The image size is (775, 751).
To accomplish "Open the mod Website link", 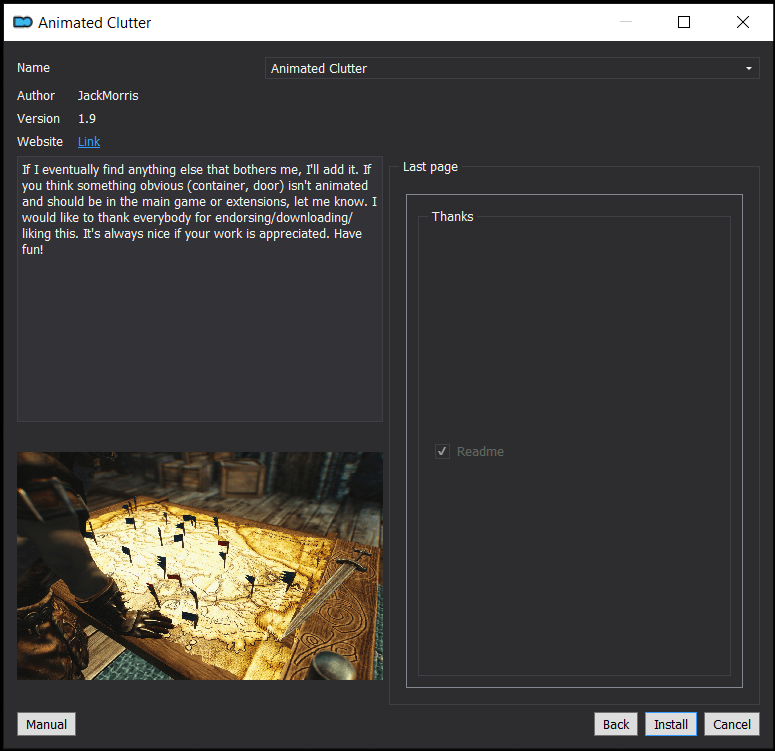I will coord(89,142).
